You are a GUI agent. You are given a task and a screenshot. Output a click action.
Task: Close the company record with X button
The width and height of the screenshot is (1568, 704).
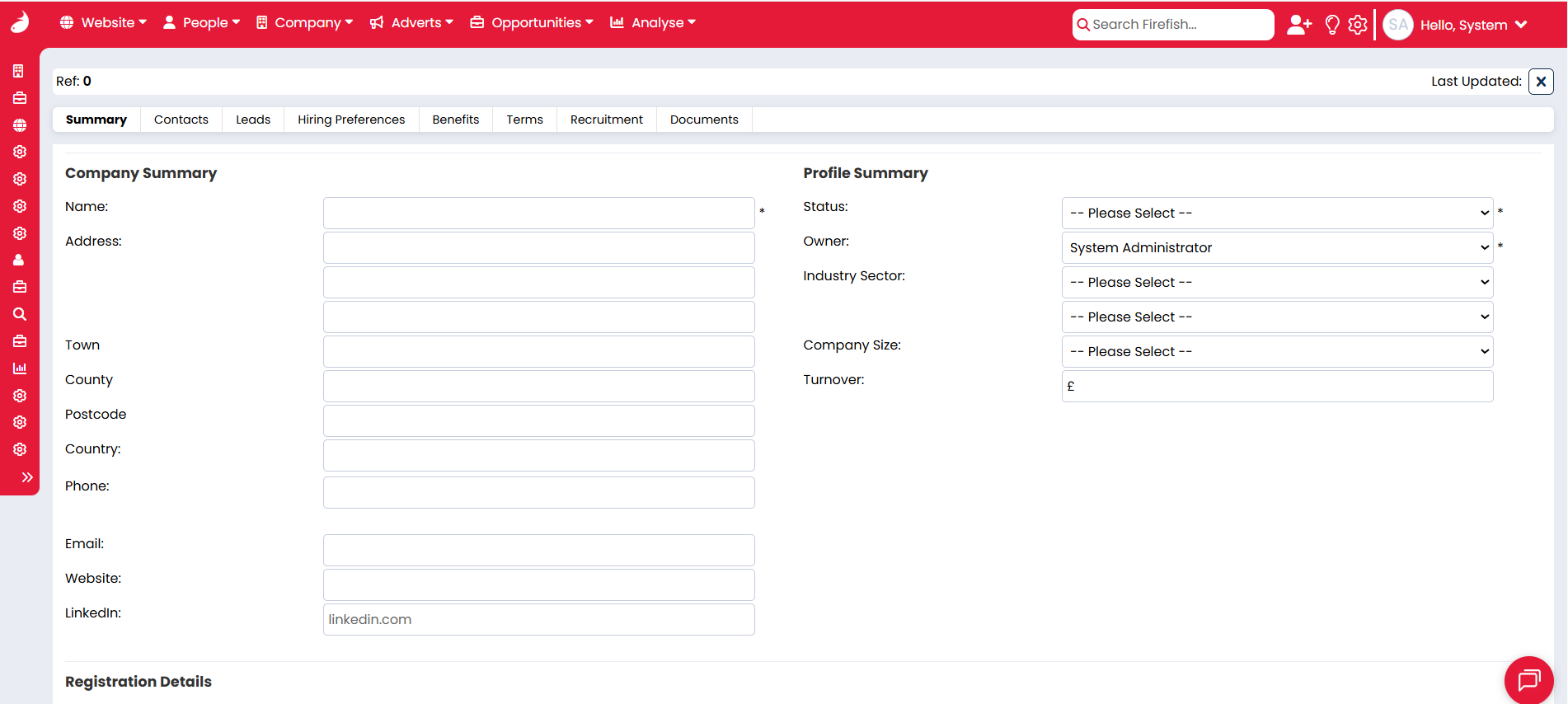pos(1541,82)
